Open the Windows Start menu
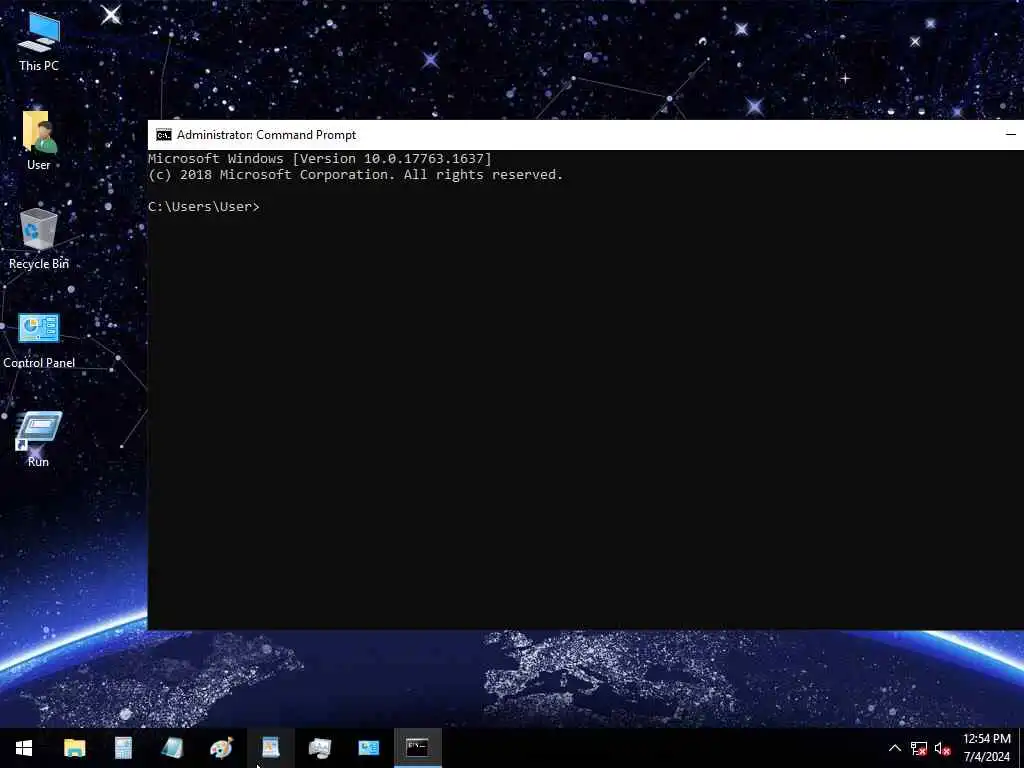Image resolution: width=1024 pixels, height=768 pixels. tap(24, 748)
